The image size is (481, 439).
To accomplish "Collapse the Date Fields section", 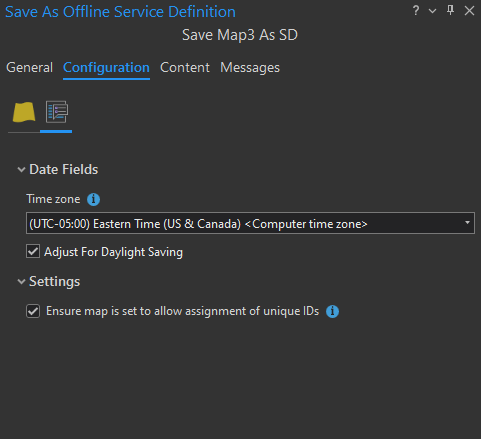I will click(21, 170).
